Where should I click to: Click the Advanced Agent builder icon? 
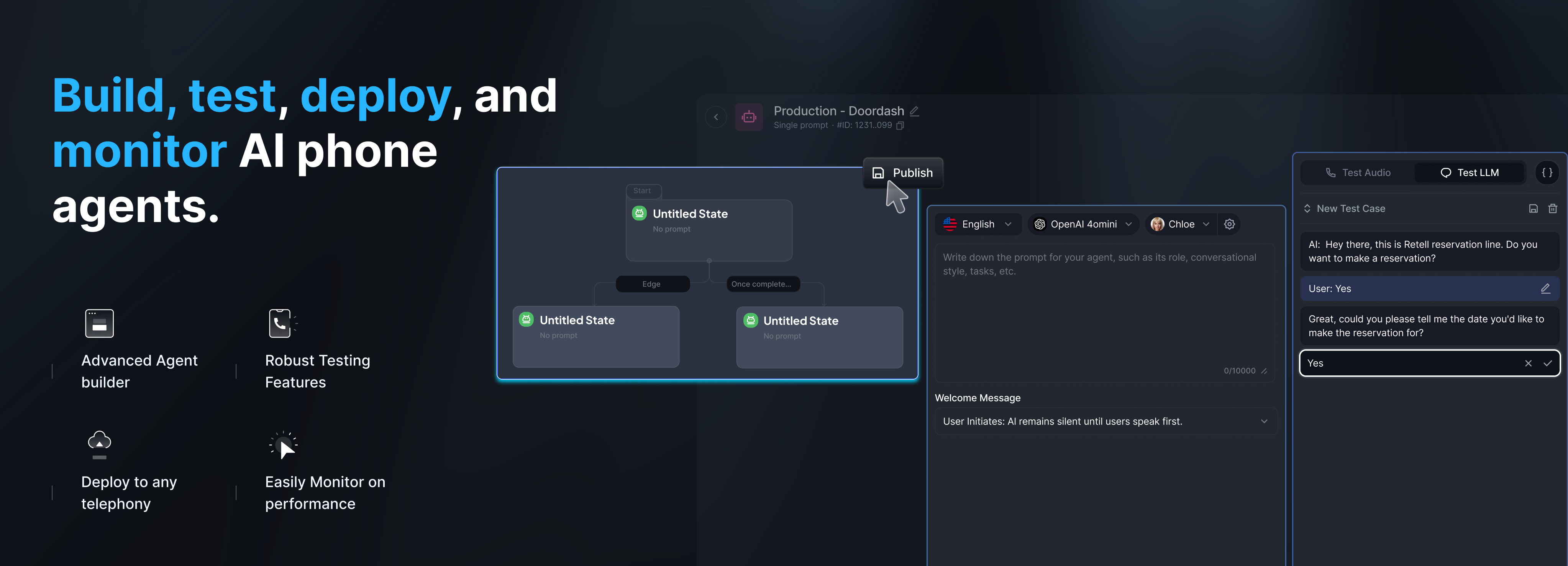pos(99,324)
